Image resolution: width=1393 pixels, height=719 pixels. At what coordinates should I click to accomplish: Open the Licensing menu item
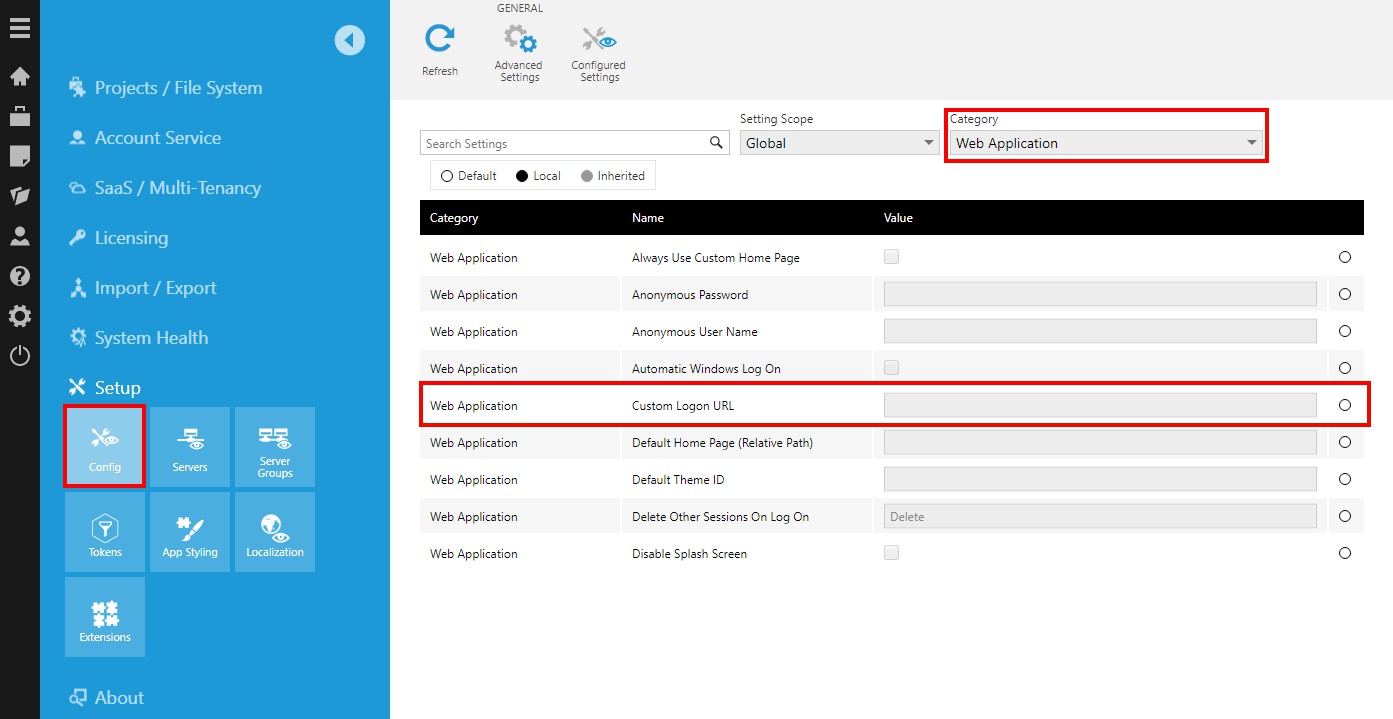(x=133, y=237)
